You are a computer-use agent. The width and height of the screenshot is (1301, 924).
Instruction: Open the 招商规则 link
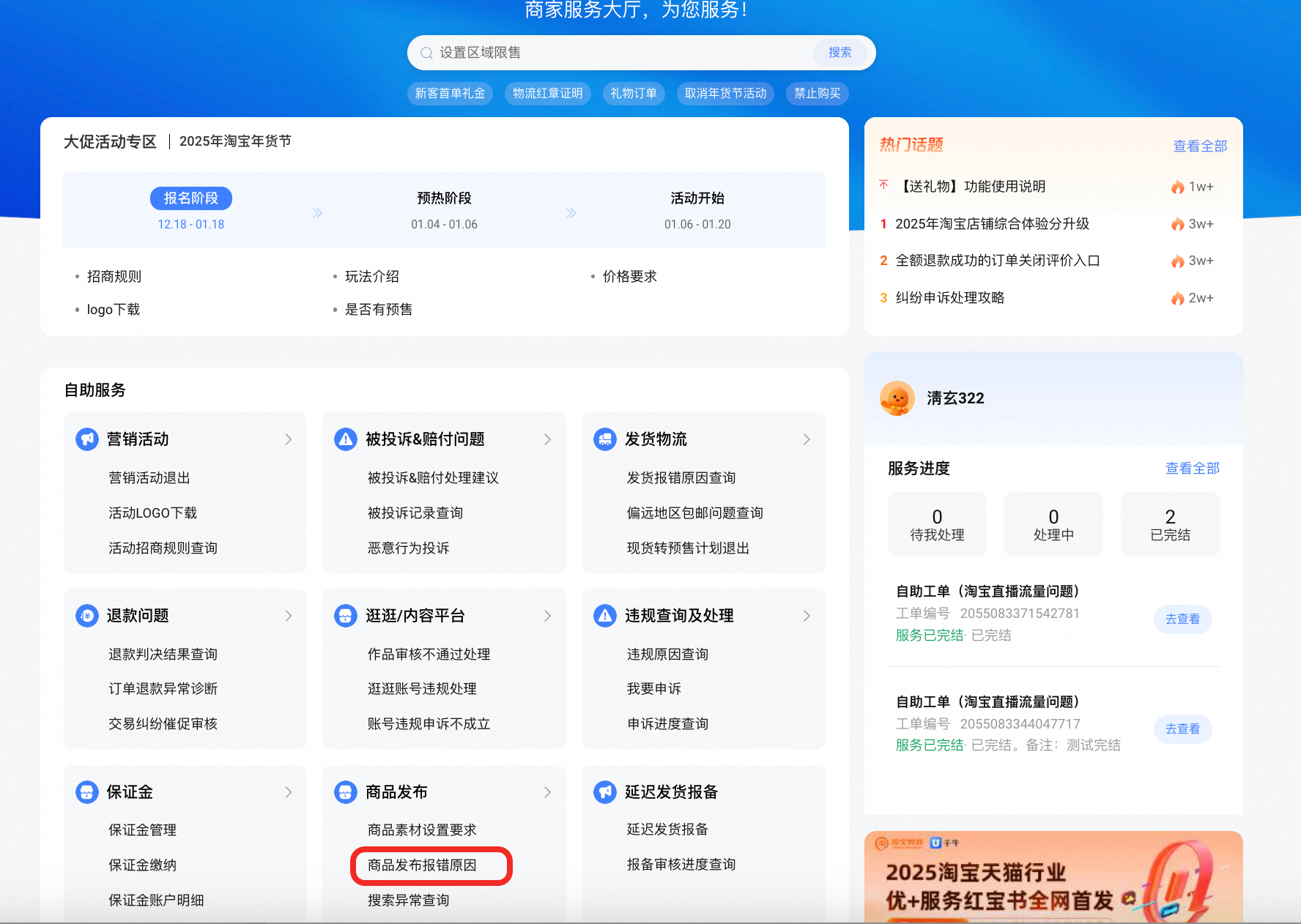pos(114,277)
